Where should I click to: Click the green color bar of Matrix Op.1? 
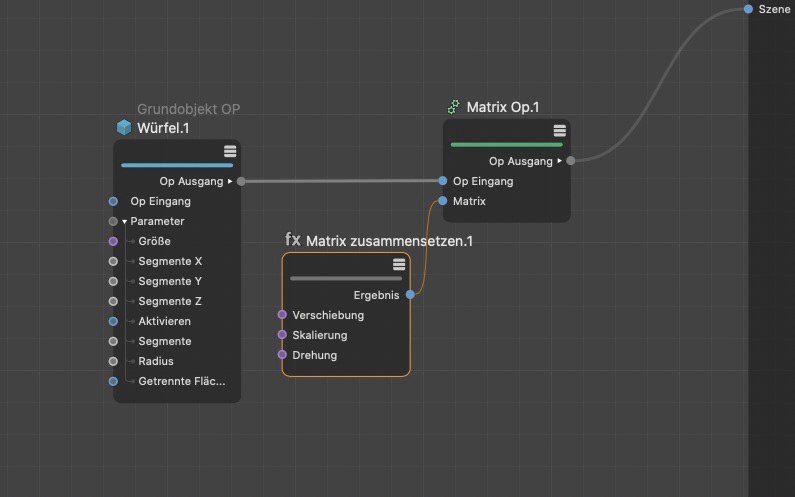[506, 144]
